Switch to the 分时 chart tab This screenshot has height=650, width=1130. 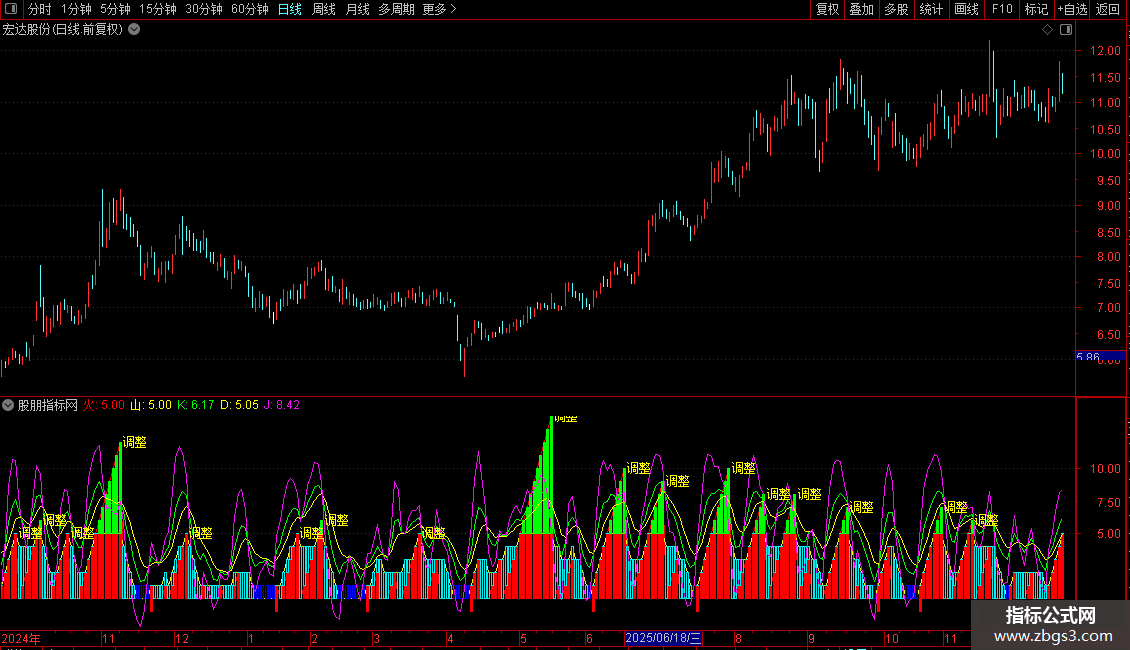(x=40, y=9)
